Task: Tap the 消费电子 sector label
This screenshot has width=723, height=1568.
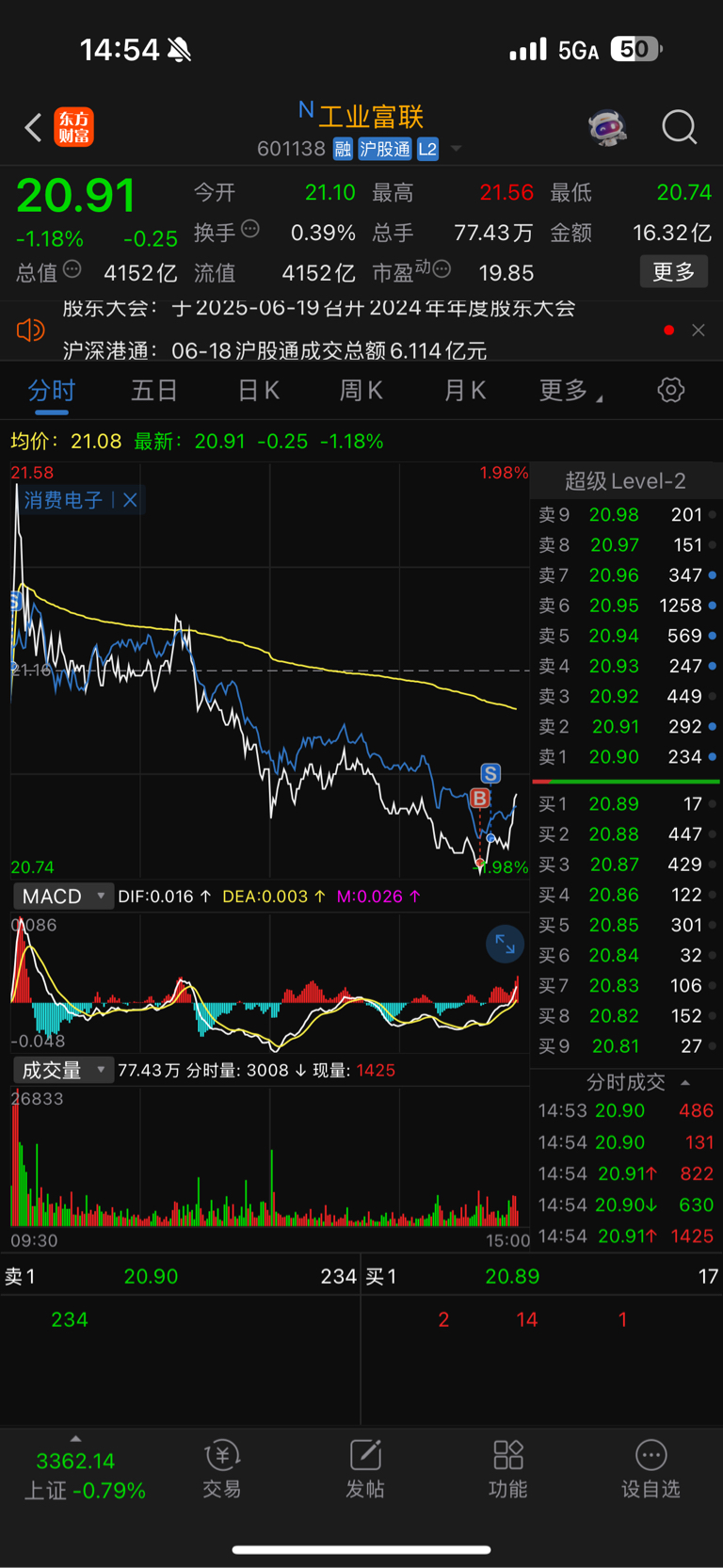Action: point(63,500)
